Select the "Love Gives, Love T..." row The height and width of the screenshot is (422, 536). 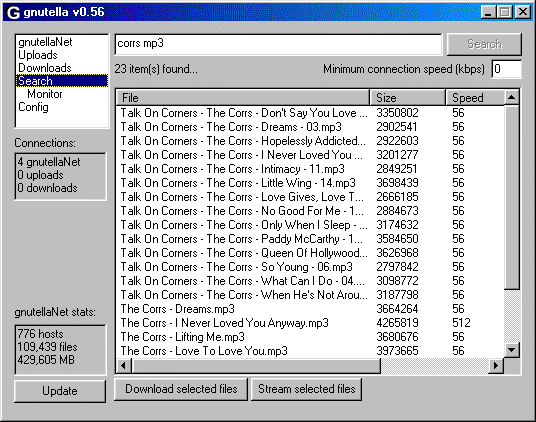pyautogui.click(x=310, y=197)
